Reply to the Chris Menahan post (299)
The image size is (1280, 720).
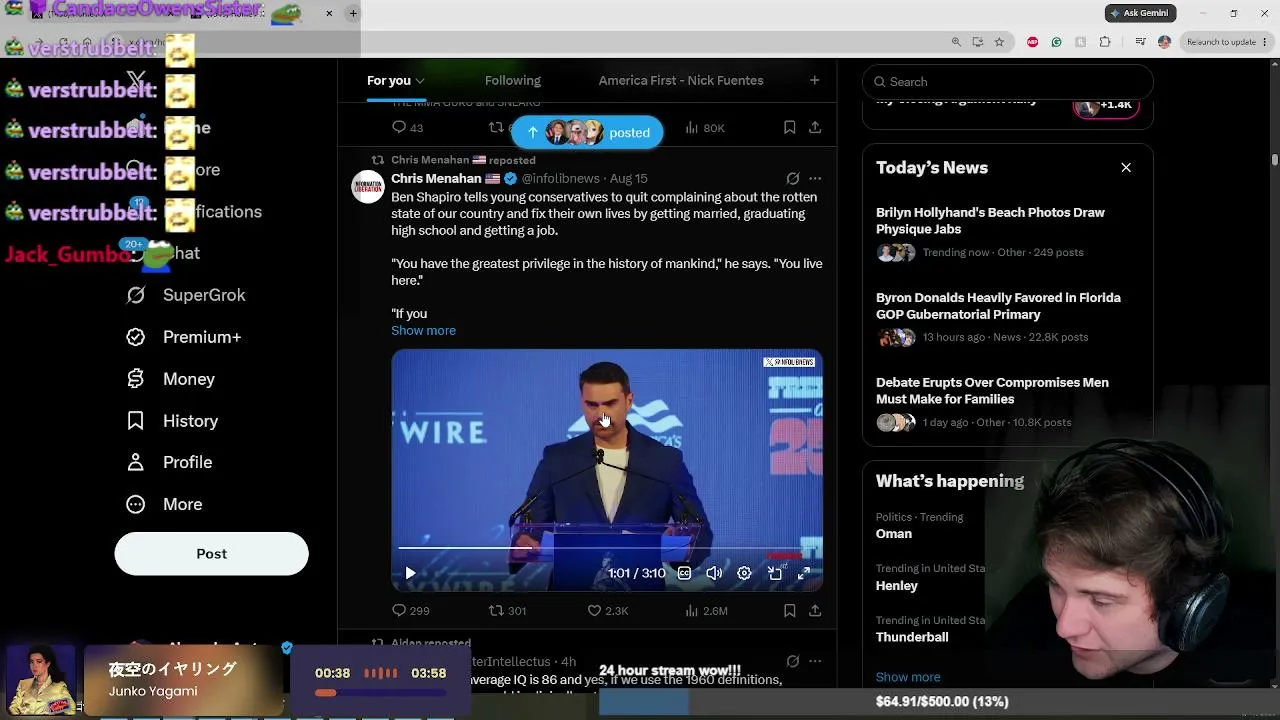coord(399,610)
